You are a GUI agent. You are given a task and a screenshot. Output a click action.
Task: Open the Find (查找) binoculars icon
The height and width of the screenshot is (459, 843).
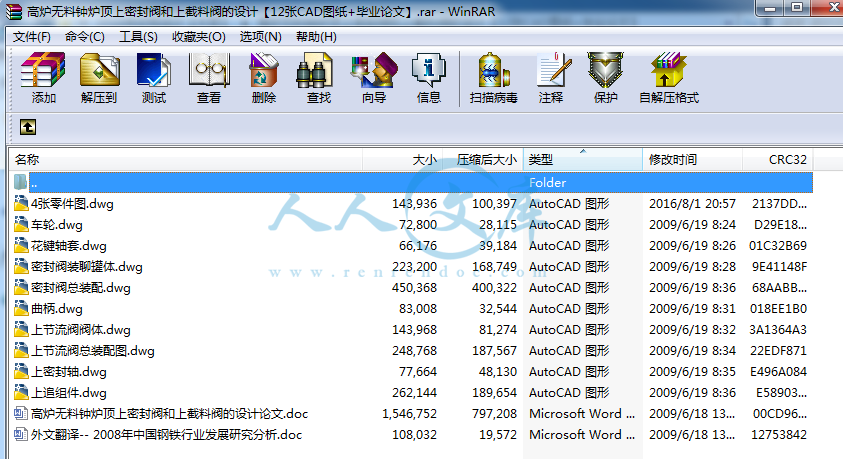[x=315, y=70]
